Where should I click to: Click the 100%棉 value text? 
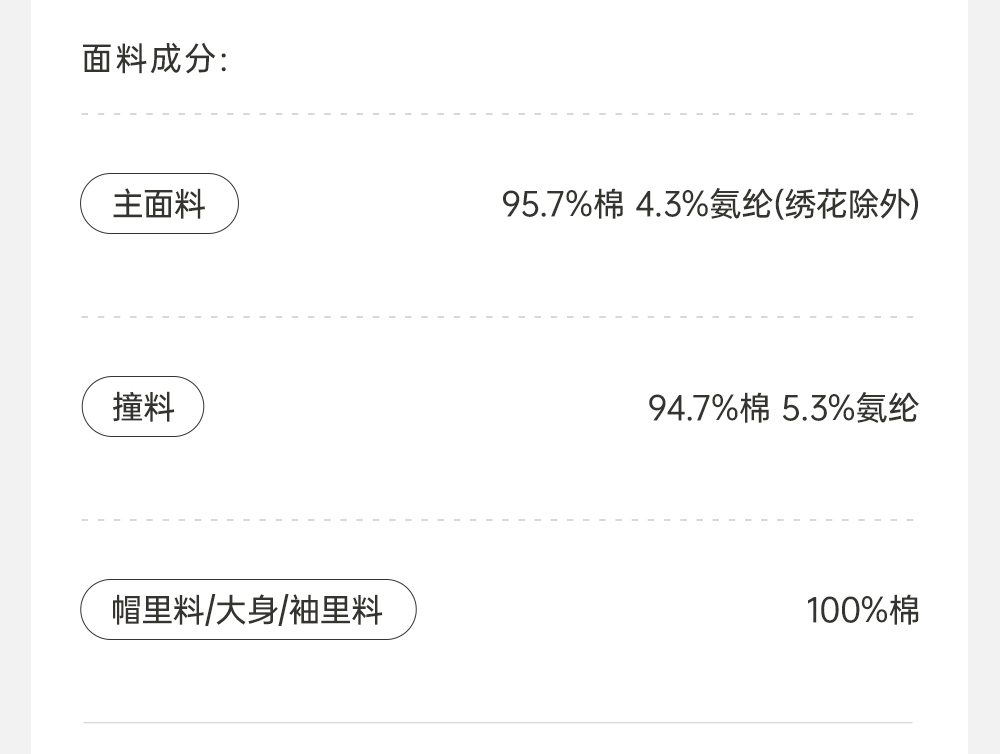tap(862, 610)
